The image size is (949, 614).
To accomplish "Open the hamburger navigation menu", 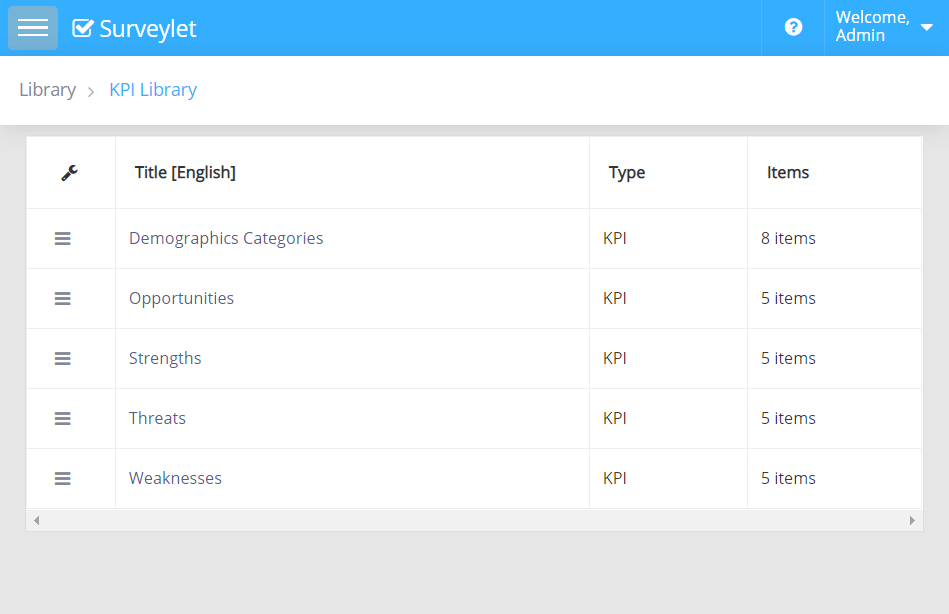I will 33,28.
